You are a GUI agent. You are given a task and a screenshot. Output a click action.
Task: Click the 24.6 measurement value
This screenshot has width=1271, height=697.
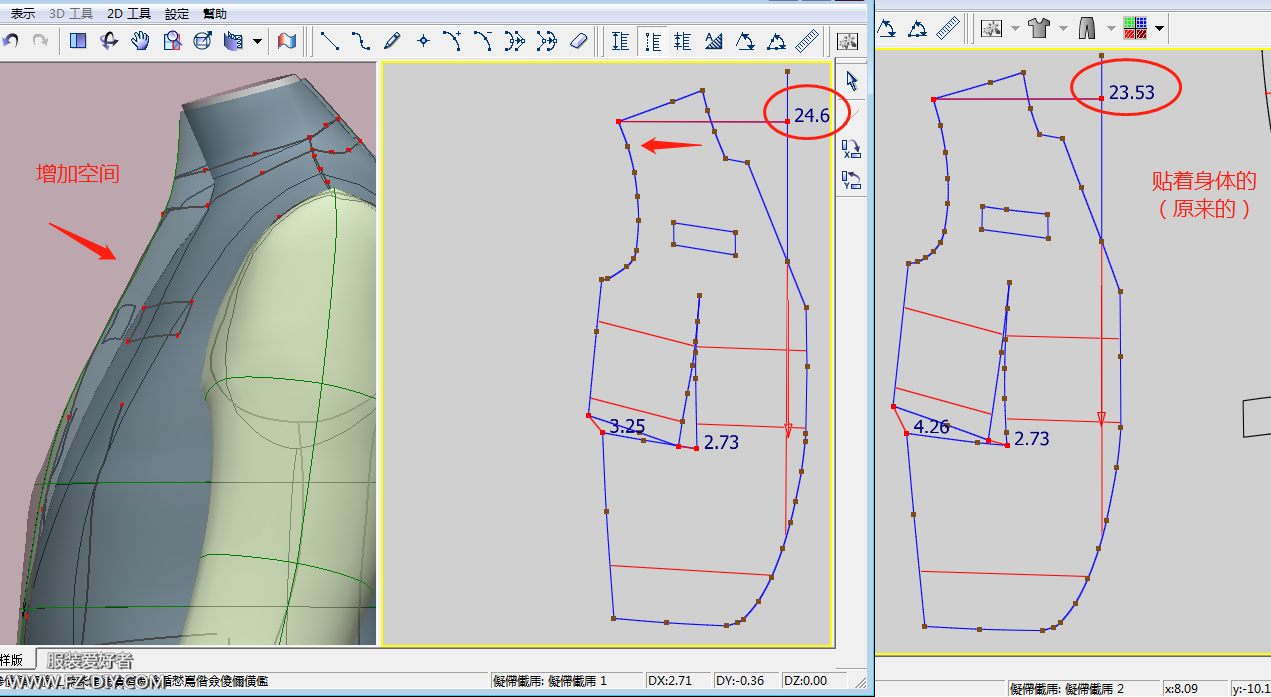tap(812, 115)
